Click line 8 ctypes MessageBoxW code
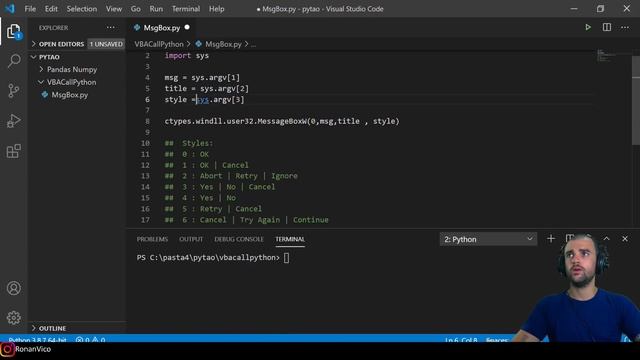Image resolution: width=640 pixels, height=360 pixels. 282,121
